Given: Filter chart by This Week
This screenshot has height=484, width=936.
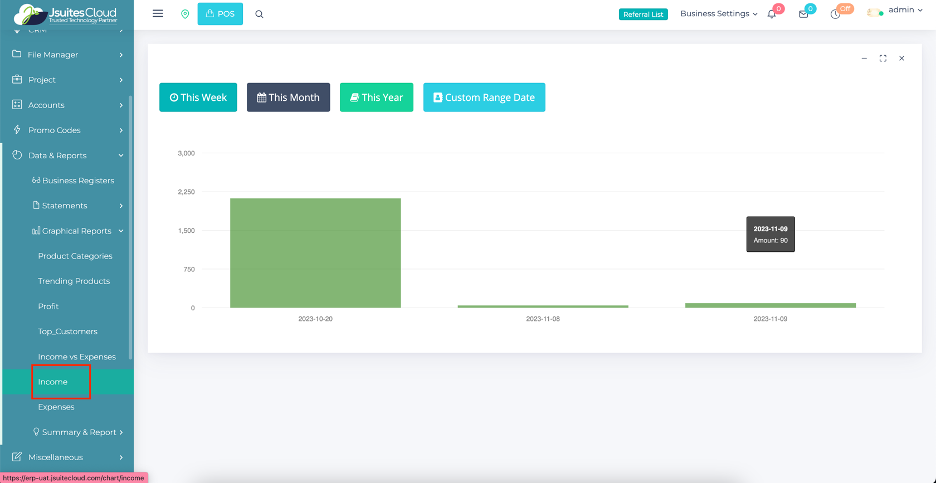Looking at the screenshot, I should [x=198, y=97].
